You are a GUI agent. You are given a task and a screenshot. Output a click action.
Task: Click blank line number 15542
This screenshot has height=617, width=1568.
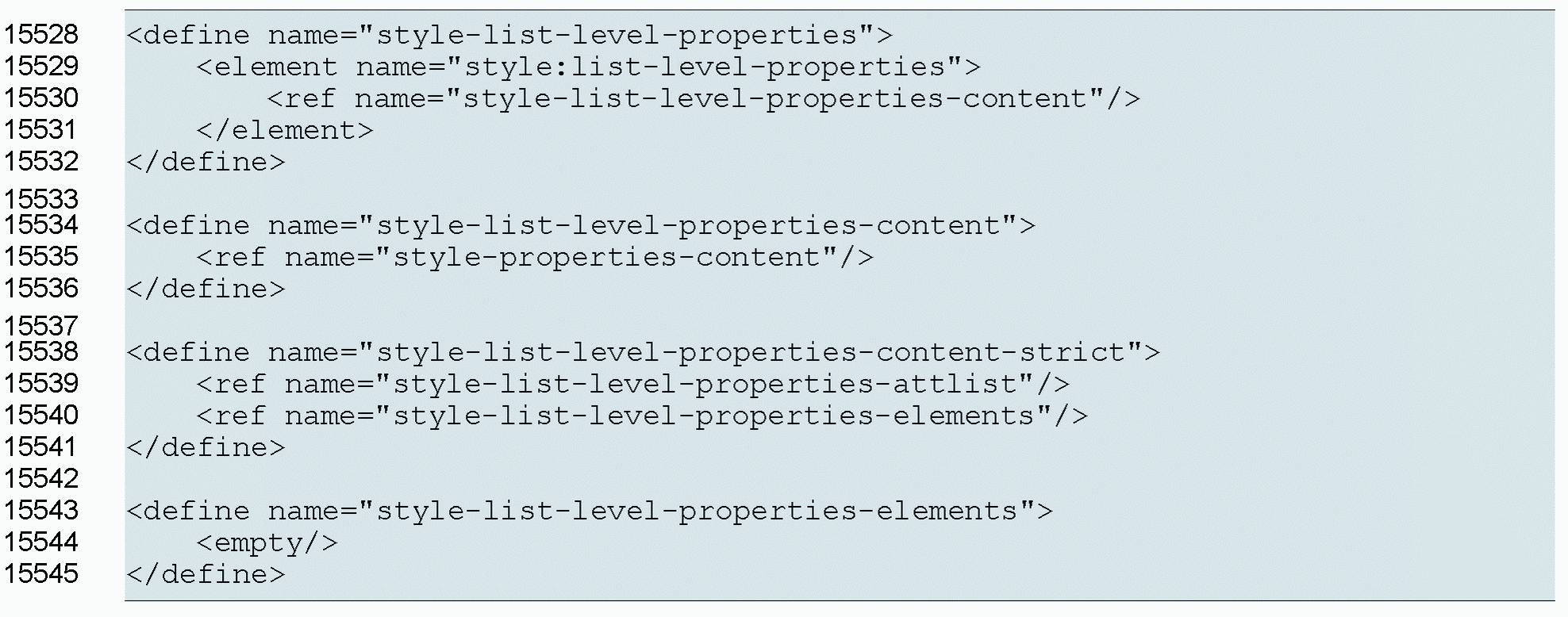point(41,479)
